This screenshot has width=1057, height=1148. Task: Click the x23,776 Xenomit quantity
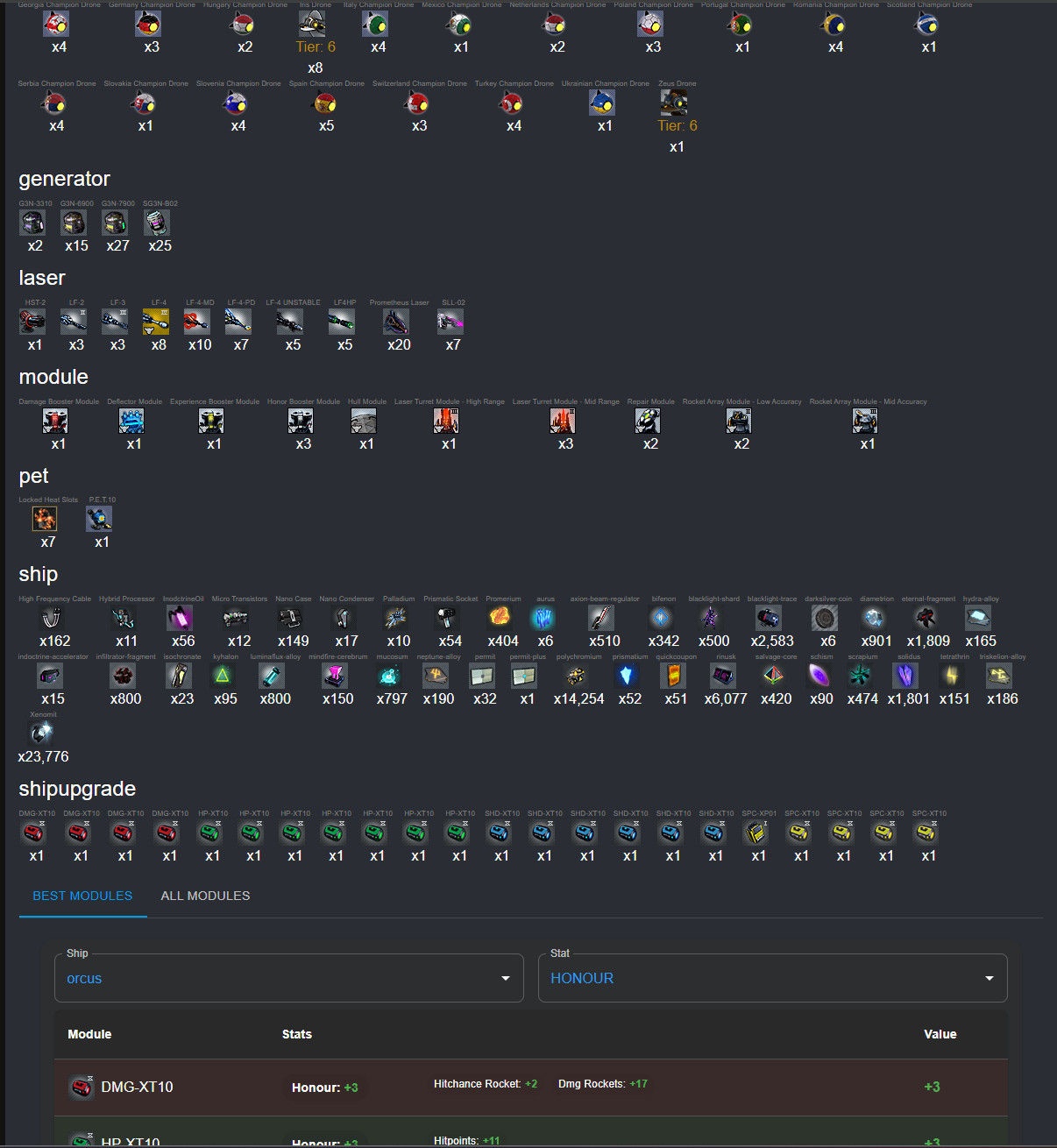click(x=43, y=756)
